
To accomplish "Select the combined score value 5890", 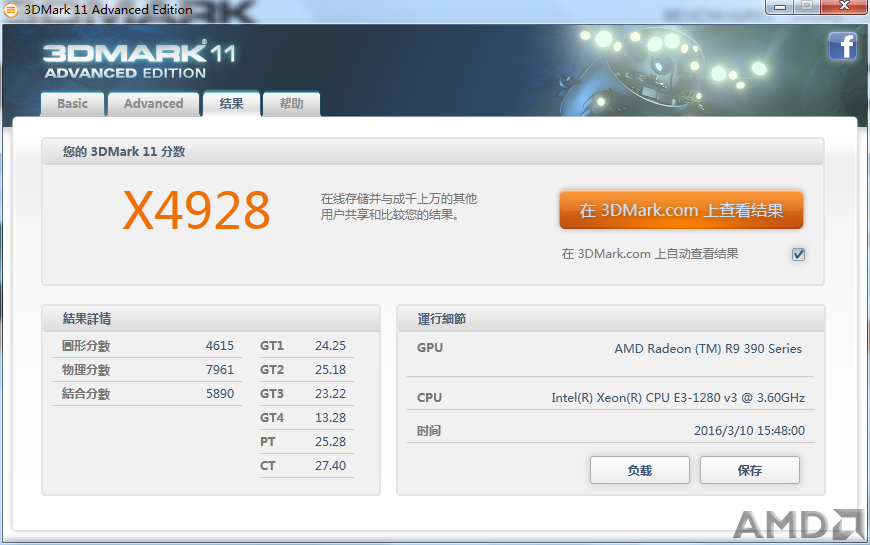I will click(x=220, y=393).
